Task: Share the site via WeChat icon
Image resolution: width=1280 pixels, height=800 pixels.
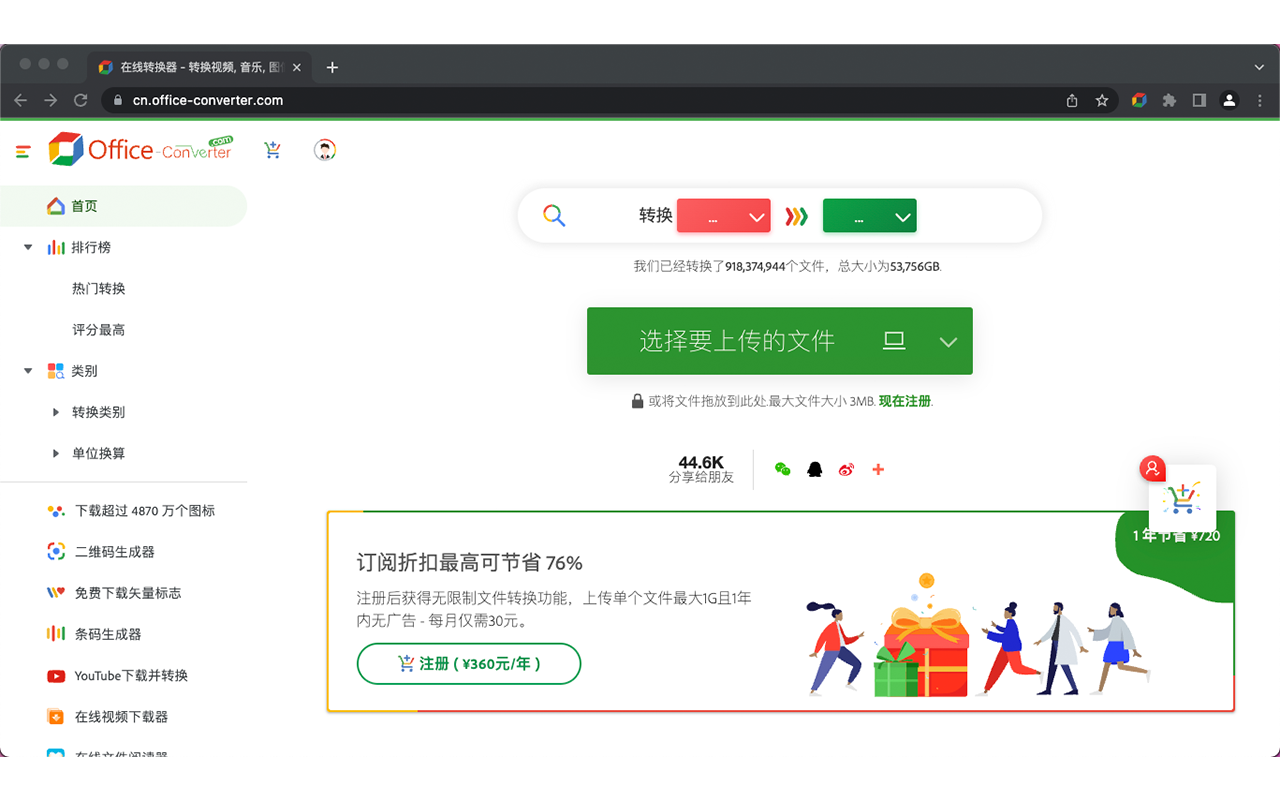Action: tap(782, 468)
